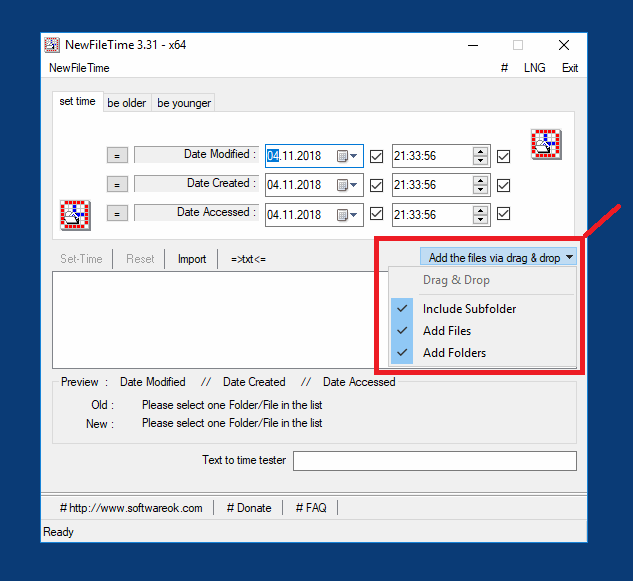The image size is (633, 581).
Task: Decrease the Date Accessed time with down arrow
Action: [480, 219]
